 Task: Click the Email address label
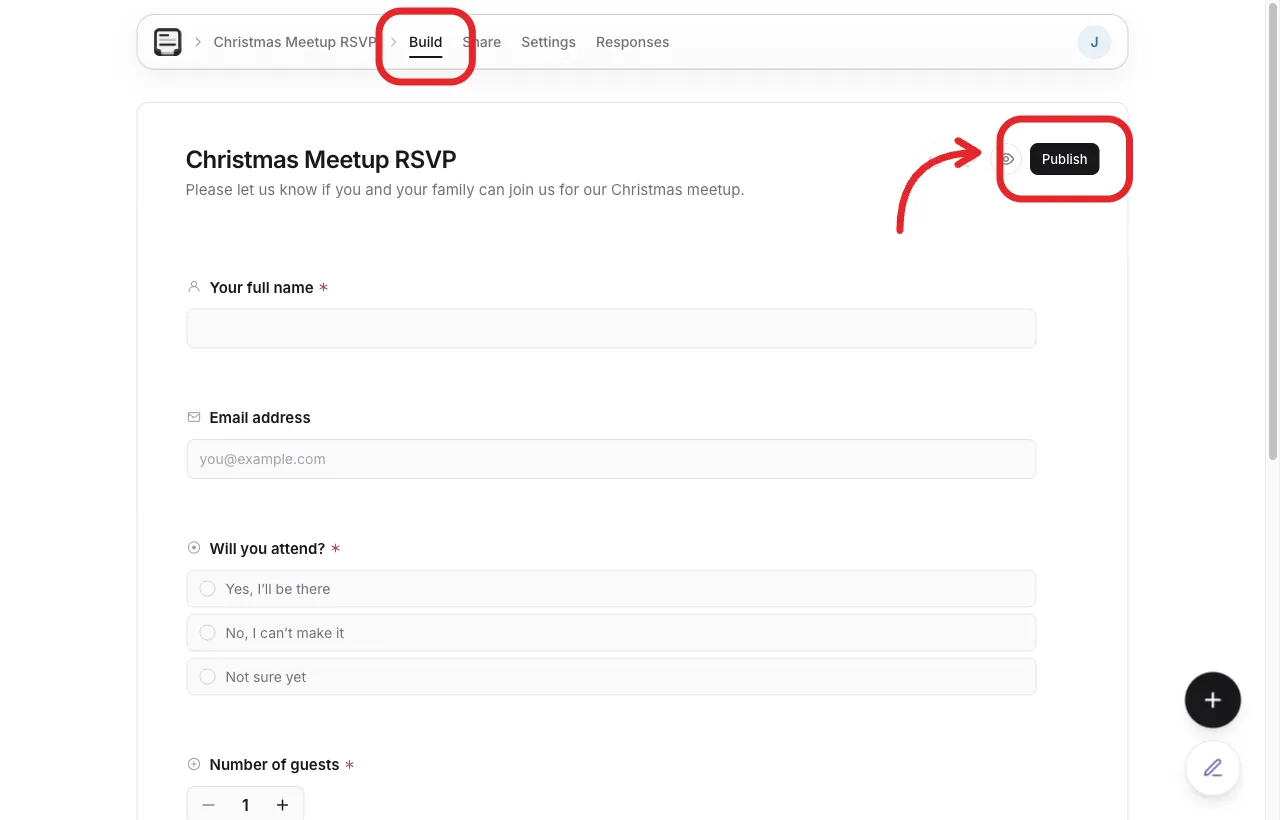pos(260,417)
